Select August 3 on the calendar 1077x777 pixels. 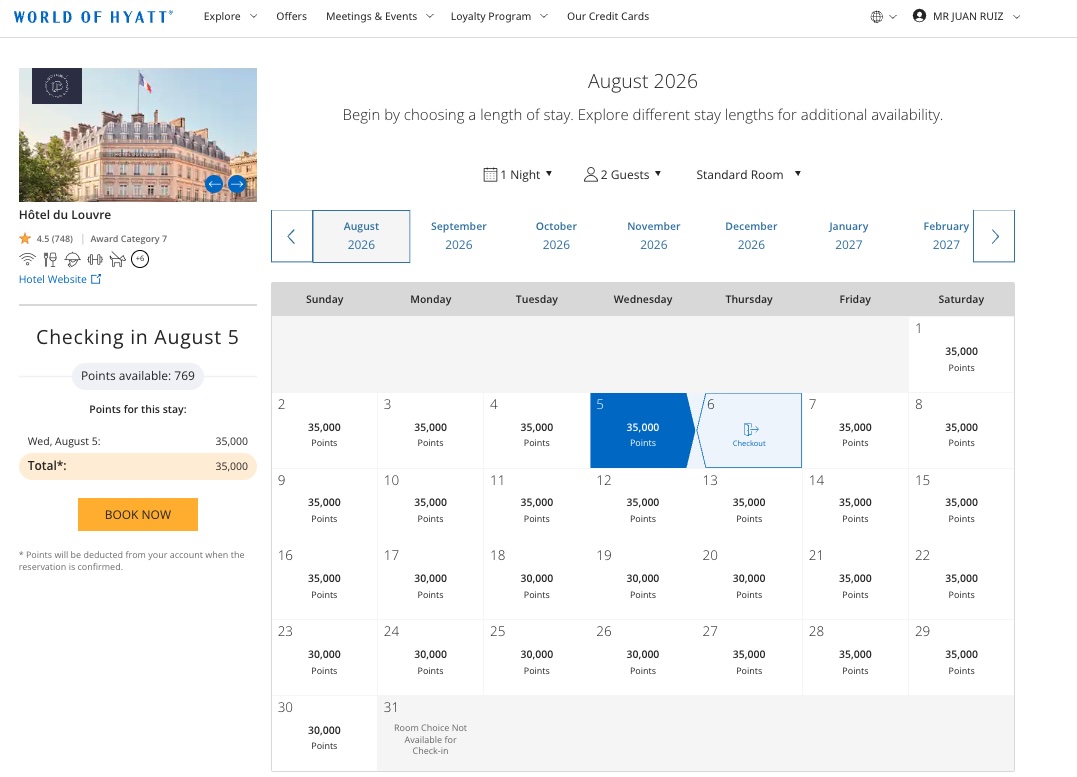tap(431, 431)
